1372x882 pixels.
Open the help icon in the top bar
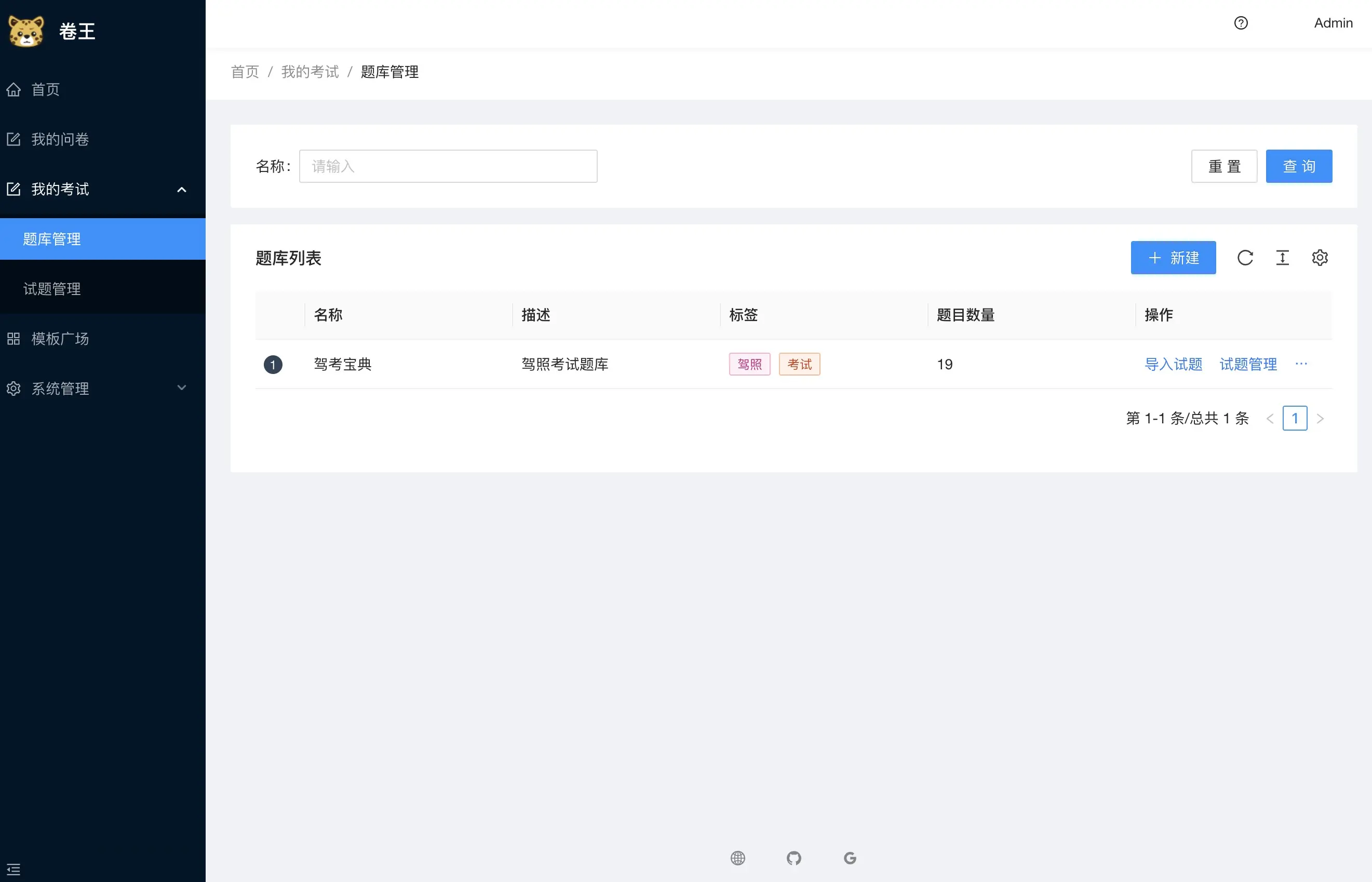pos(1241,23)
